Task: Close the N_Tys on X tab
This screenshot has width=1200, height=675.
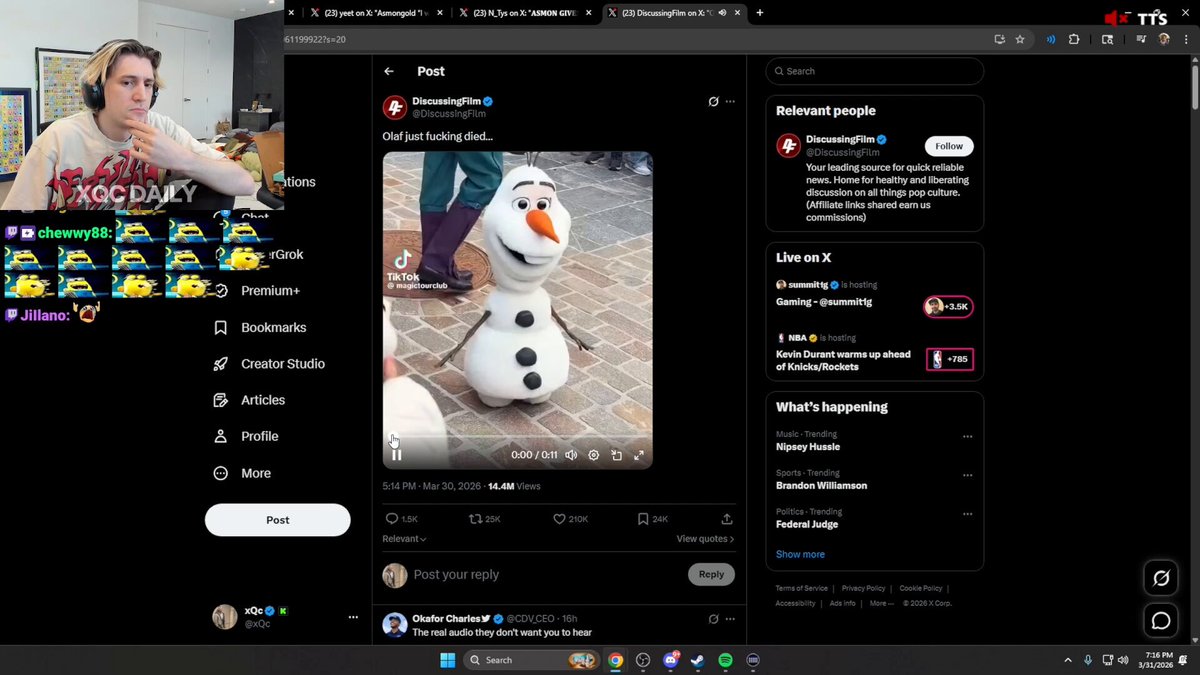Action: click(589, 13)
